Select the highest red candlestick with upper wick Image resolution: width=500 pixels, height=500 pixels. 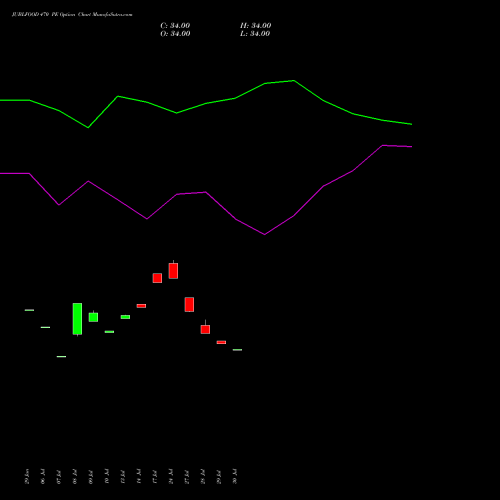(x=173, y=270)
